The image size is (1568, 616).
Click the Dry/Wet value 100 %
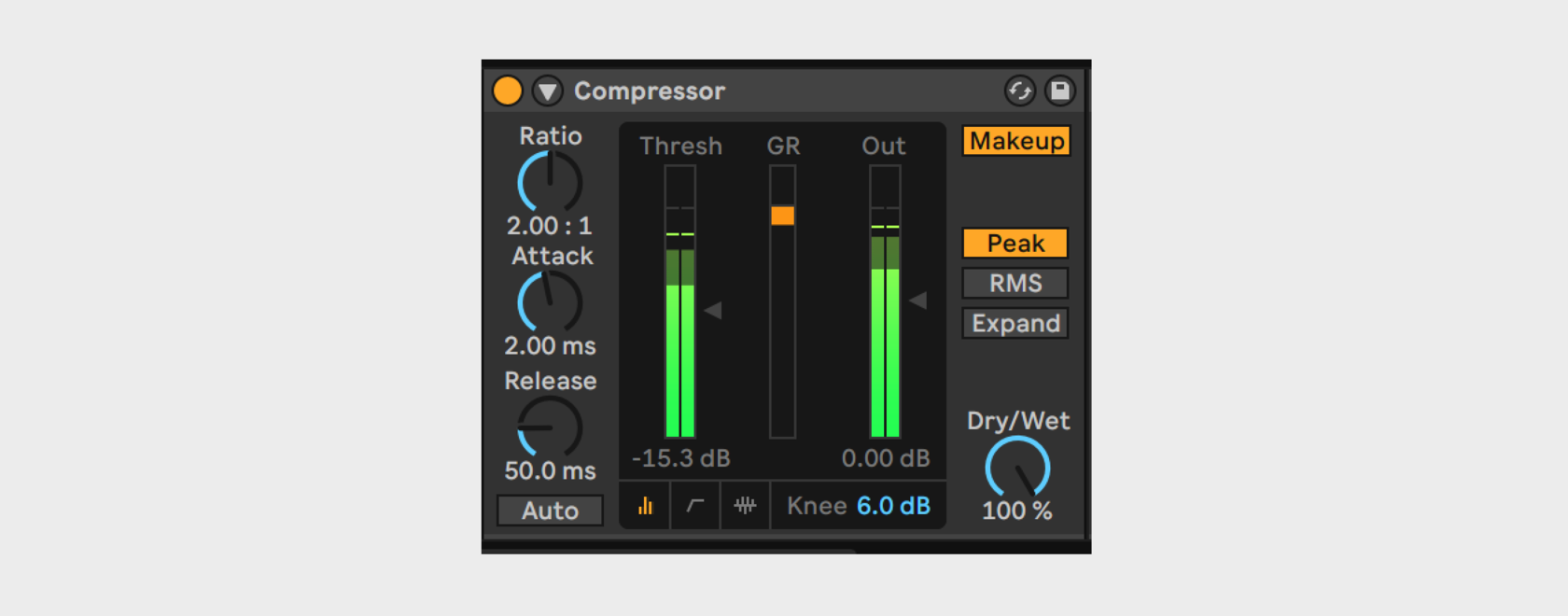tap(1017, 511)
